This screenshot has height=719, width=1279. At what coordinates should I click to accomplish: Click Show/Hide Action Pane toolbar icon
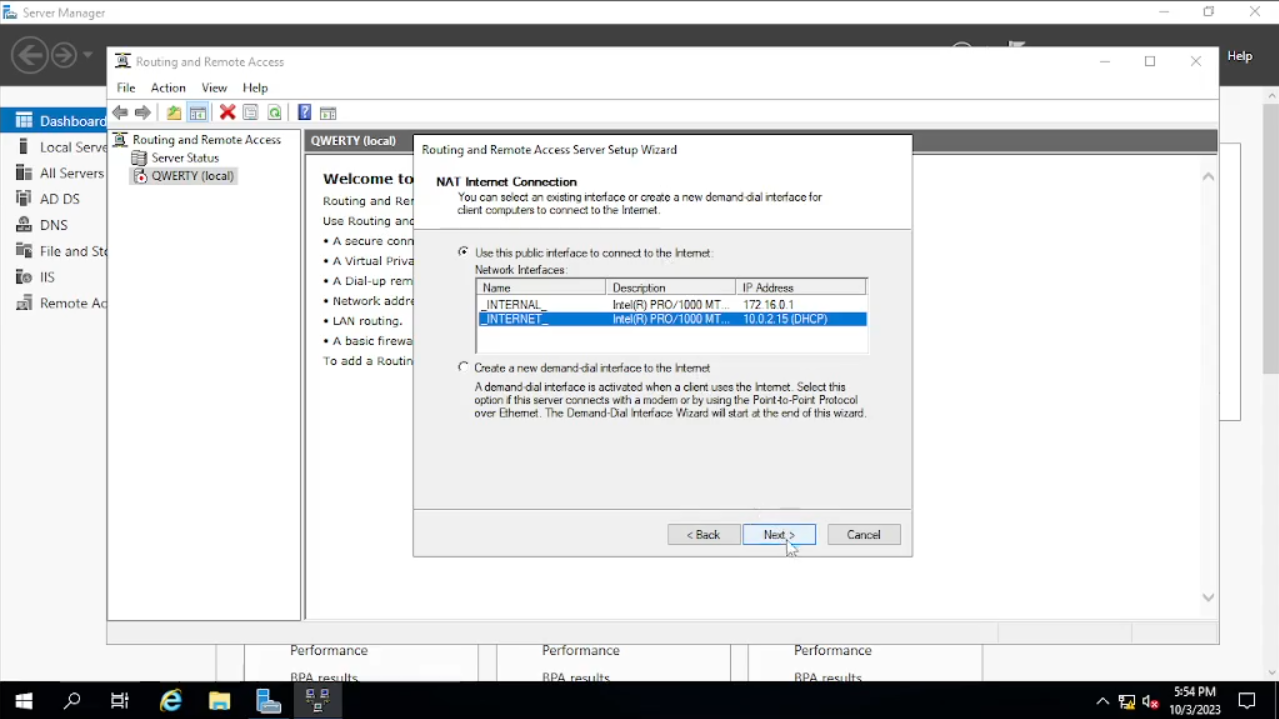[328, 113]
